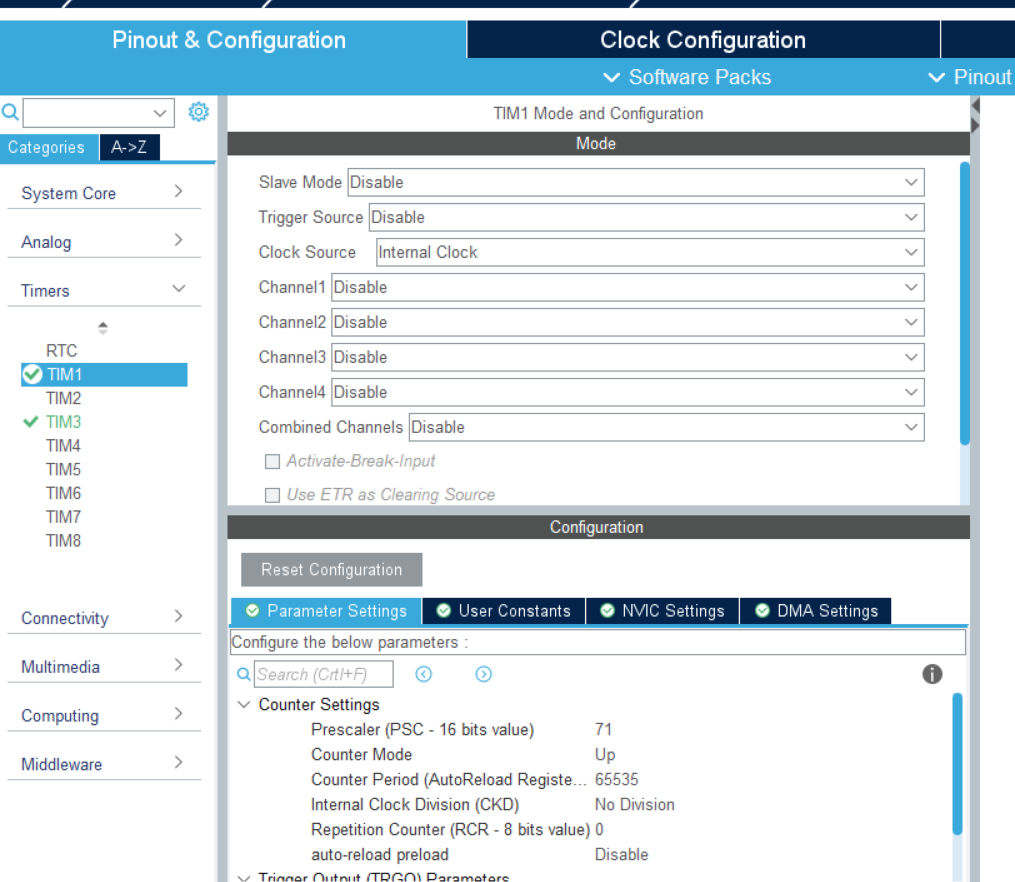
Task: Open the gear settings icon near search
Action: coord(198,112)
